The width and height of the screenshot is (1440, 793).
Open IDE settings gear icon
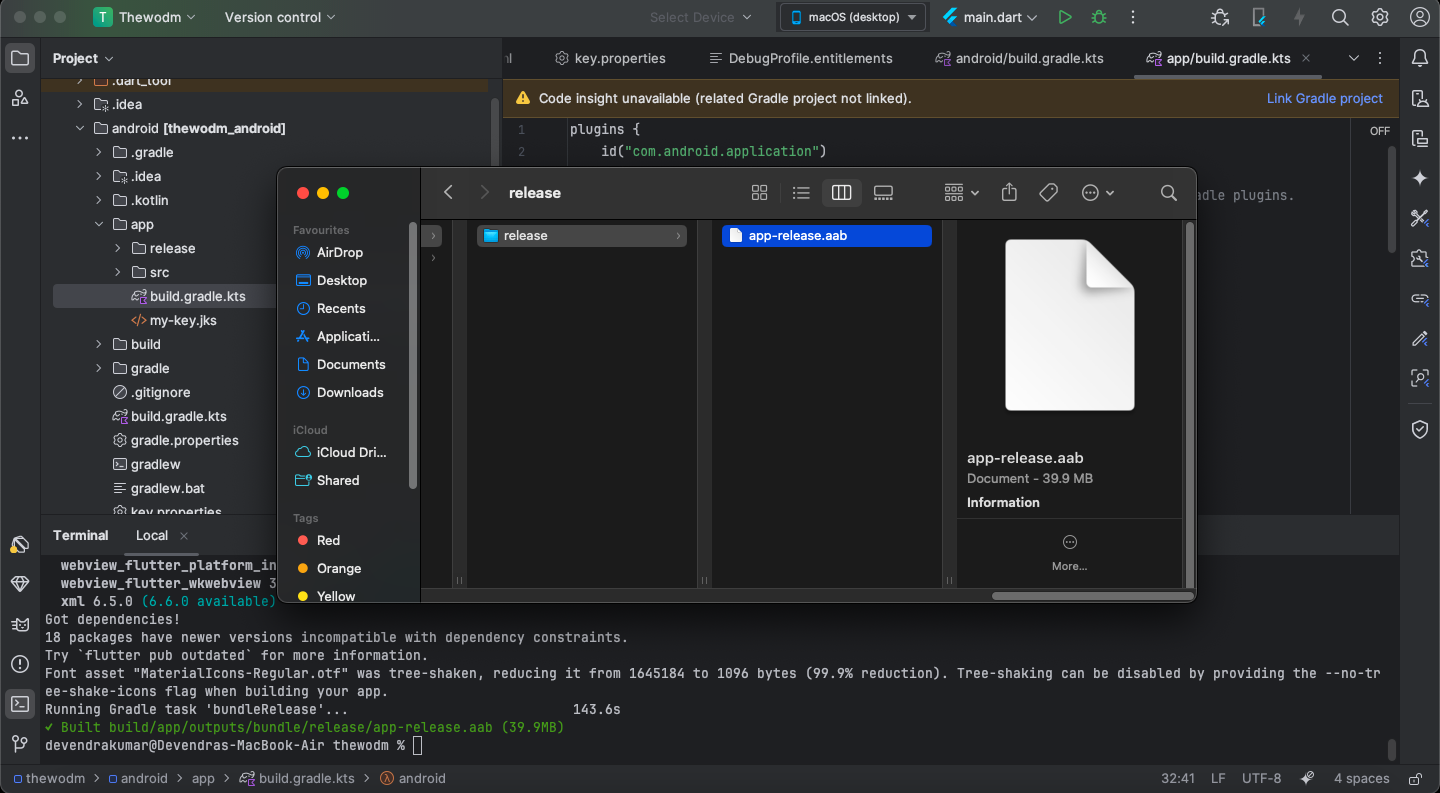click(1380, 17)
